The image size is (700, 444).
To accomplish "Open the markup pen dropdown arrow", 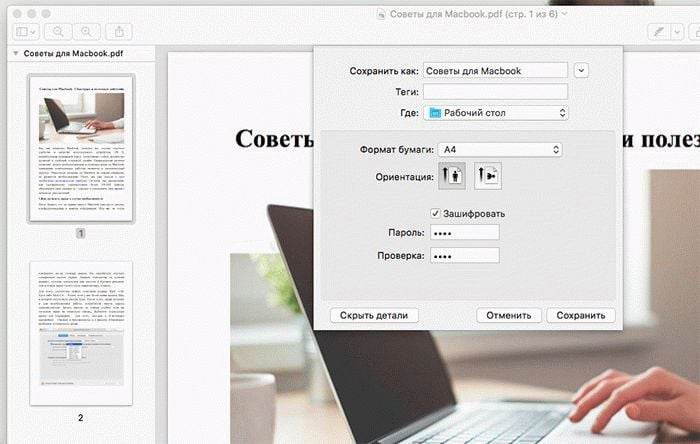I will pos(677,32).
